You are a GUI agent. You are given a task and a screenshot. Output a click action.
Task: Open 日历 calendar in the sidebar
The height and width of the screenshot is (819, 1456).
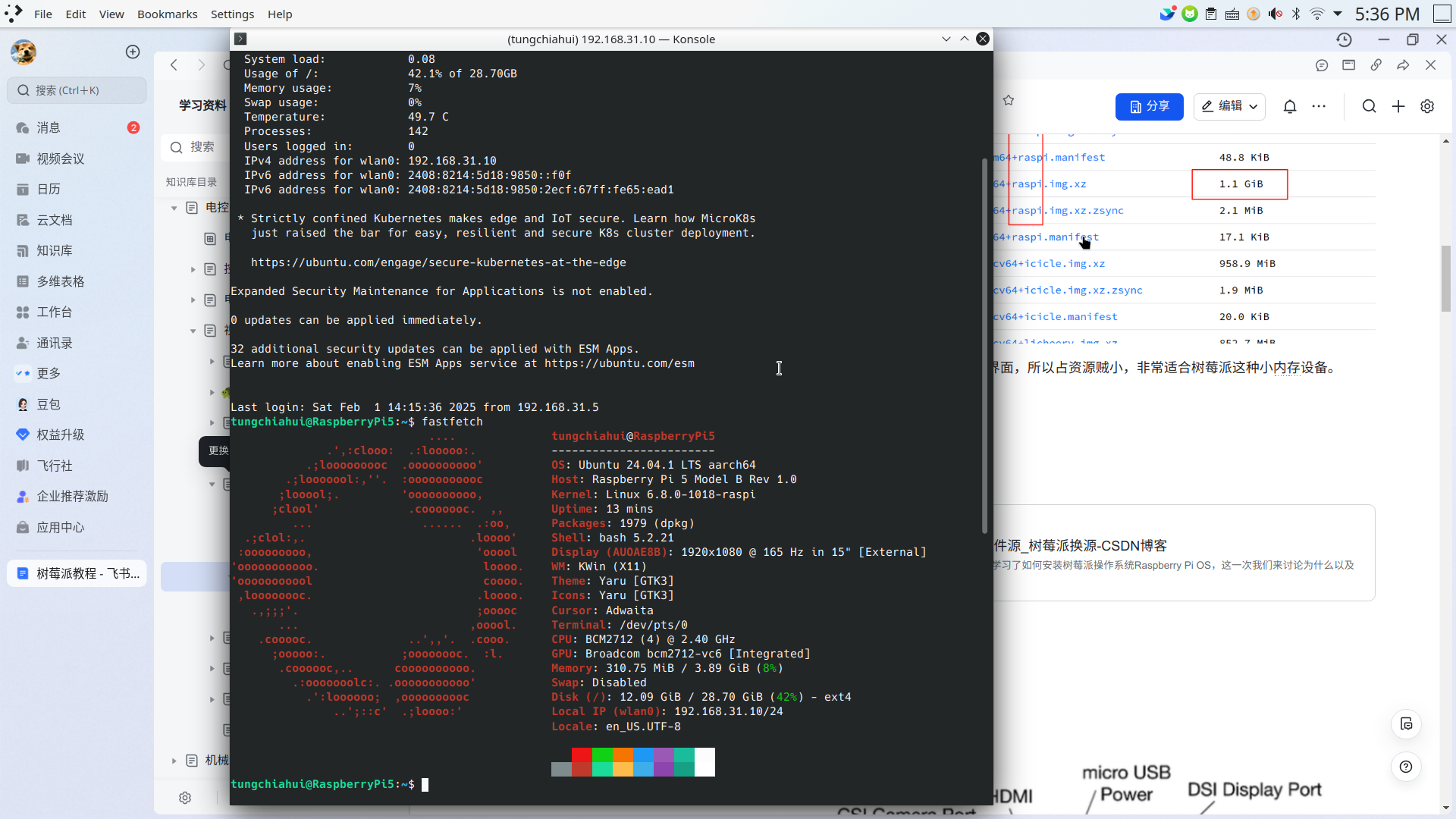coord(77,189)
